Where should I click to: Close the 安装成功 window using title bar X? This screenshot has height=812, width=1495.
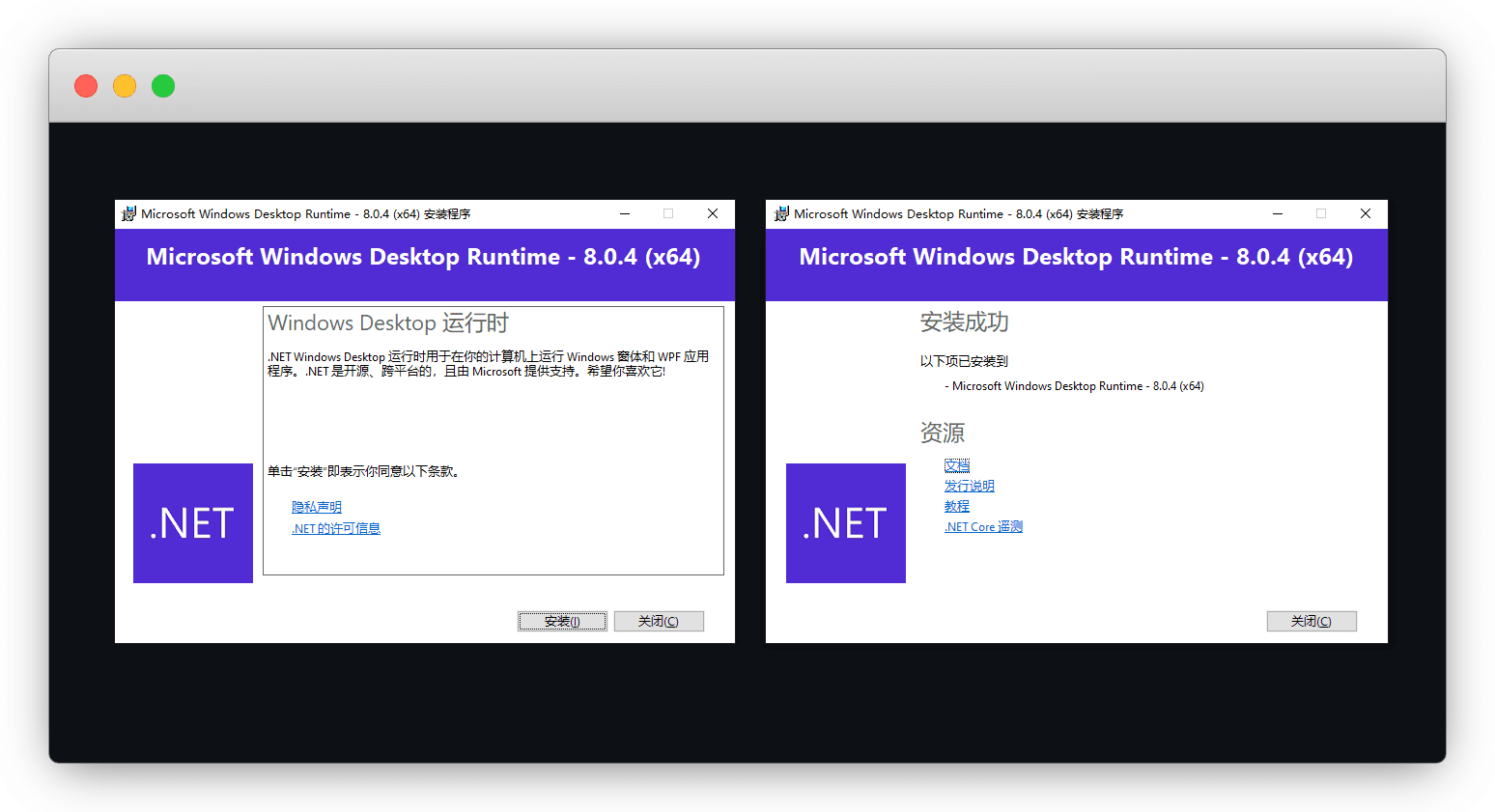(x=1366, y=214)
